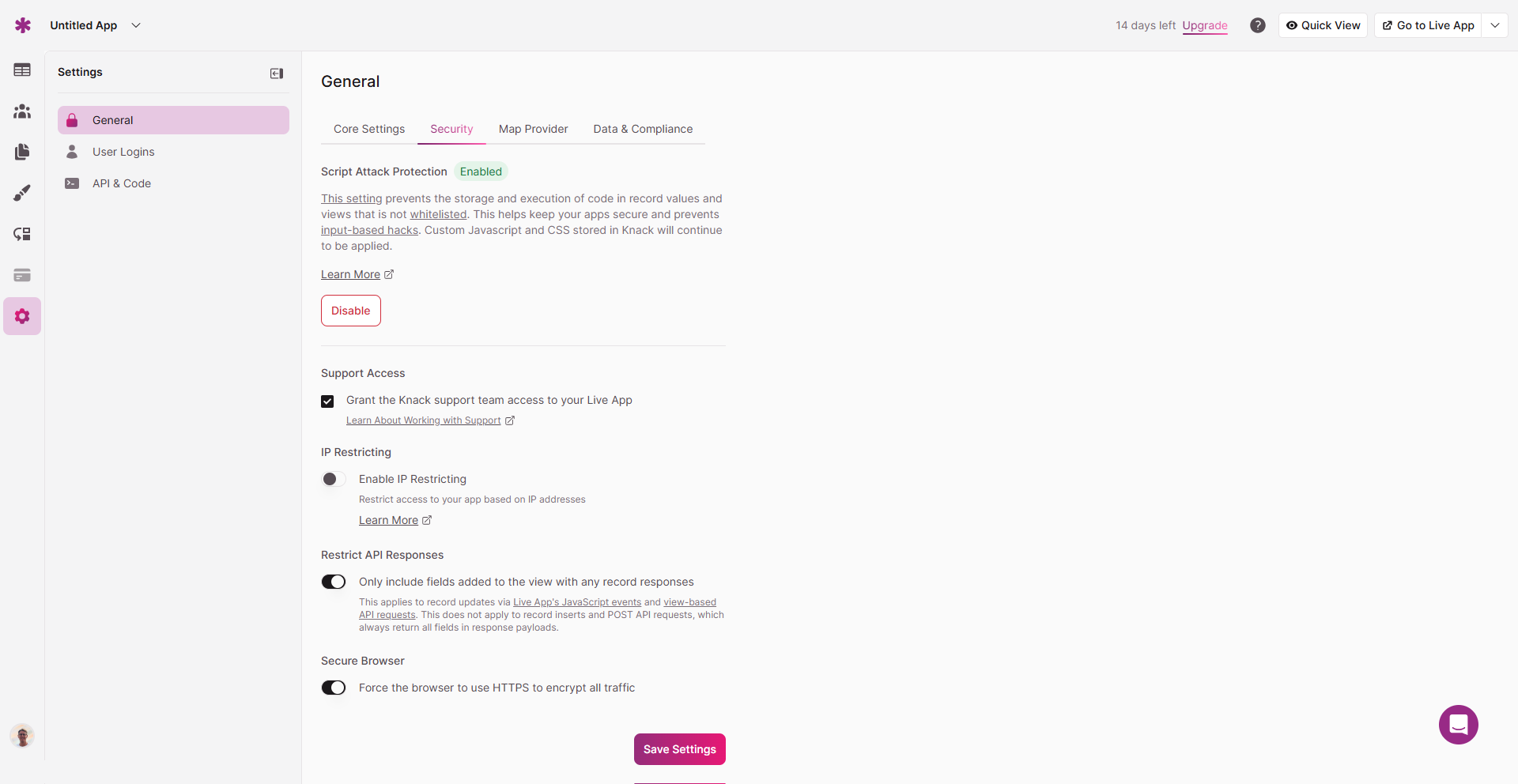
Task: Open the Themes paintbrush icon
Action: (x=22, y=193)
